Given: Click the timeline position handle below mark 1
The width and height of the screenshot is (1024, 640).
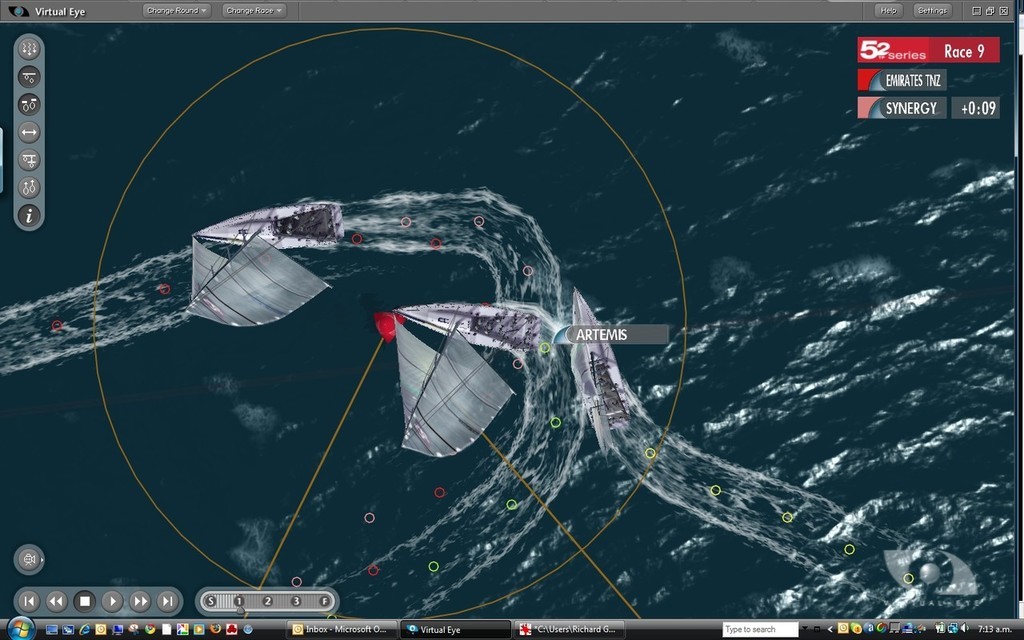Looking at the screenshot, I should (x=240, y=611).
